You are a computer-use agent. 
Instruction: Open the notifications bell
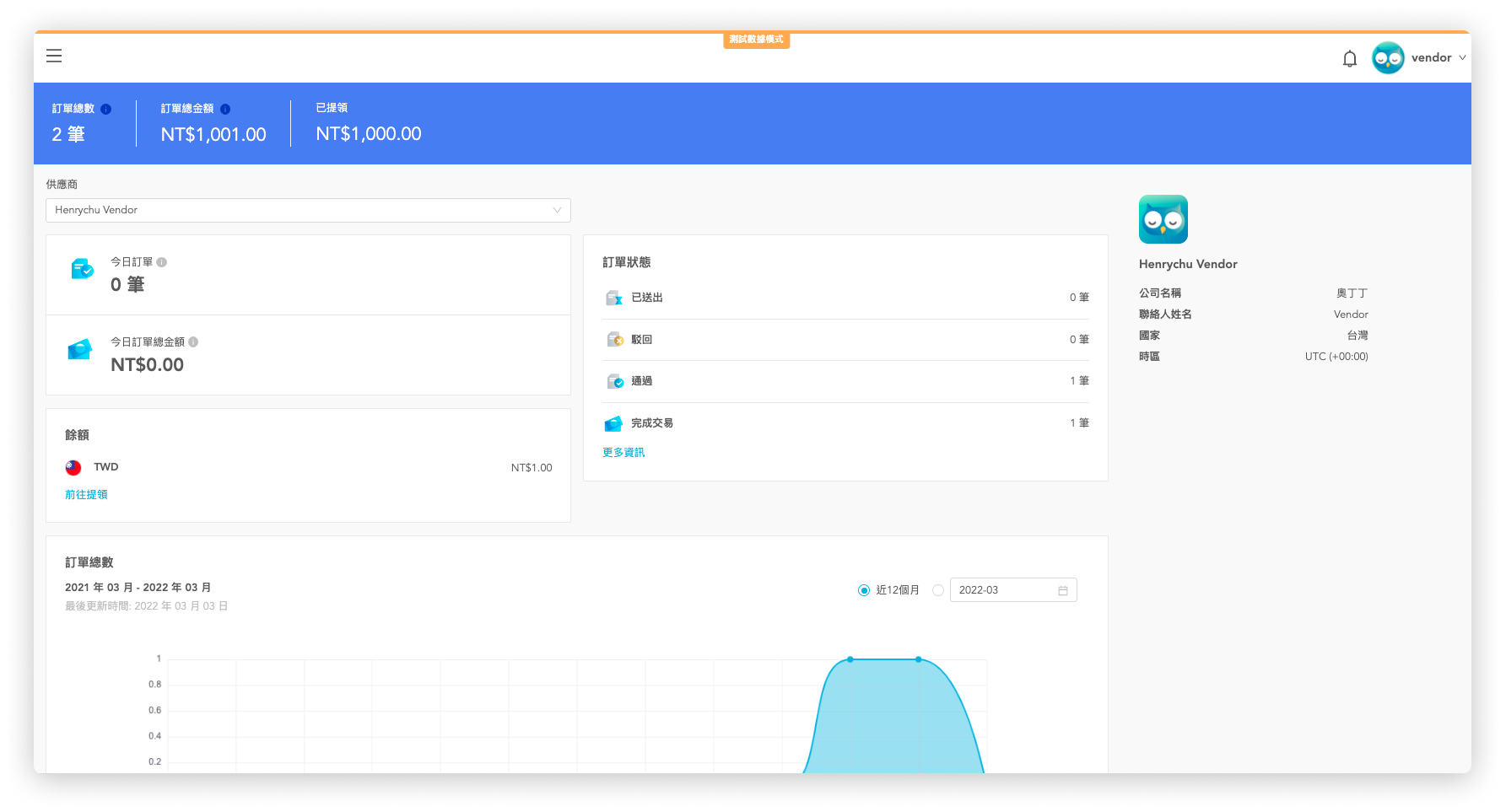click(x=1350, y=58)
